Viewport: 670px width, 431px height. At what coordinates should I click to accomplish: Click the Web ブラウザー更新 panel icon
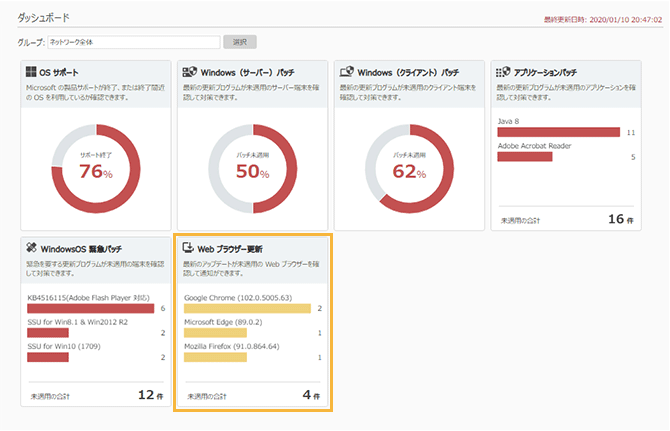(x=188, y=247)
